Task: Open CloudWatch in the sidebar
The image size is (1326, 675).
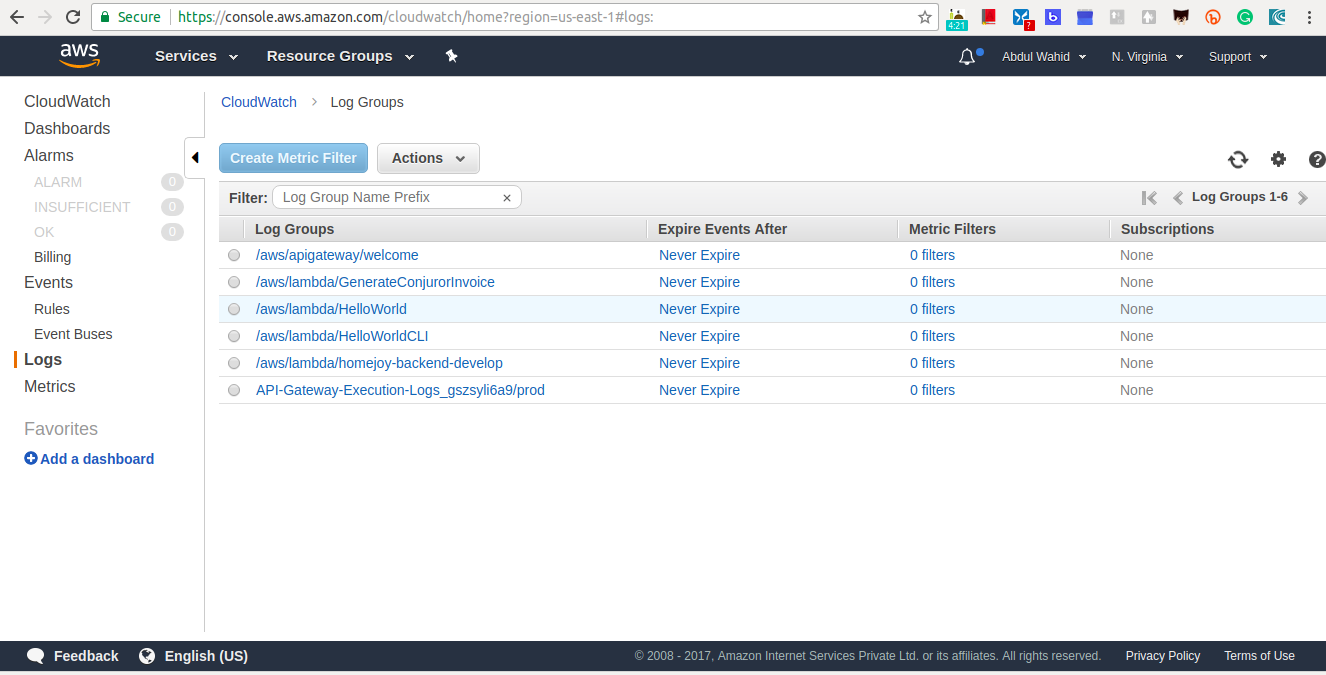Action: pos(67,102)
